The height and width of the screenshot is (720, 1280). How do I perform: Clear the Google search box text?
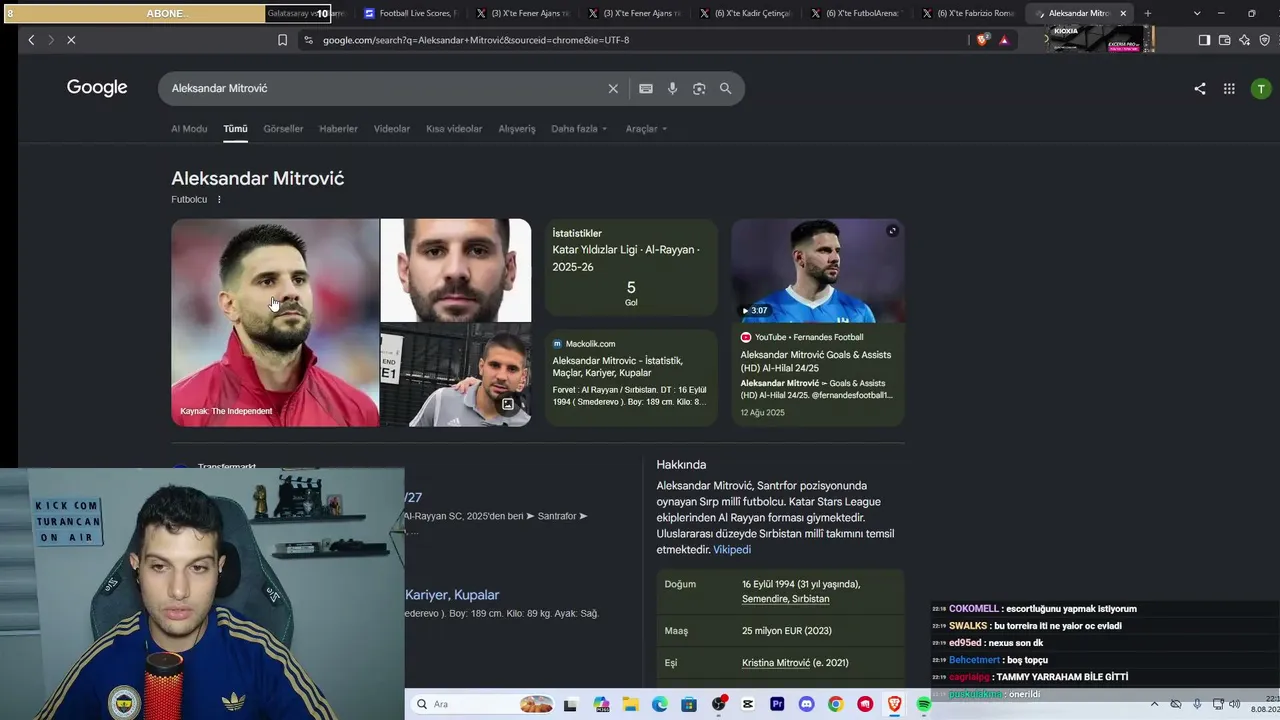[x=613, y=88]
